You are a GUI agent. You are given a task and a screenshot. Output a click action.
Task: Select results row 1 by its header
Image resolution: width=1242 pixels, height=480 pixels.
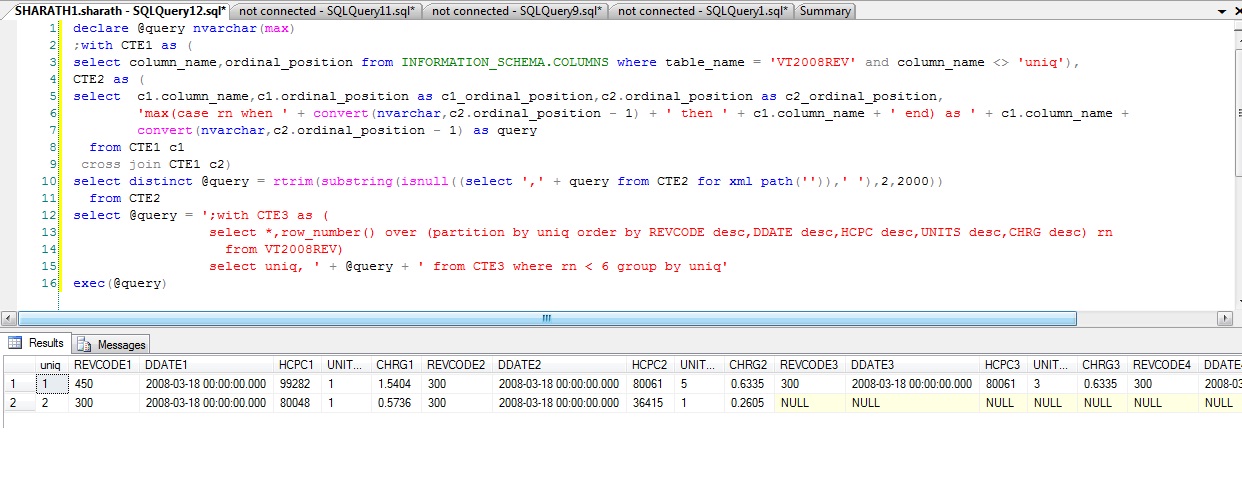coord(18,384)
